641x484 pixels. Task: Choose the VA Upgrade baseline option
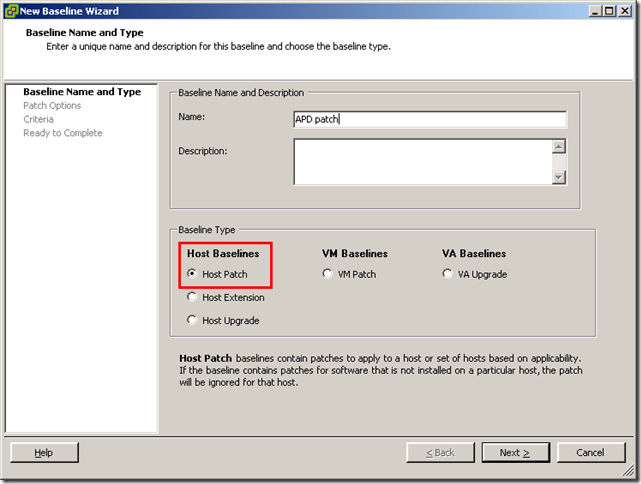tap(448, 274)
